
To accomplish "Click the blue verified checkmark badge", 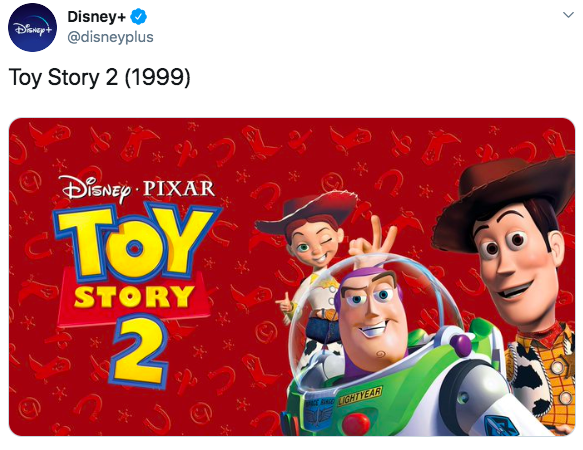I will (x=138, y=17).
